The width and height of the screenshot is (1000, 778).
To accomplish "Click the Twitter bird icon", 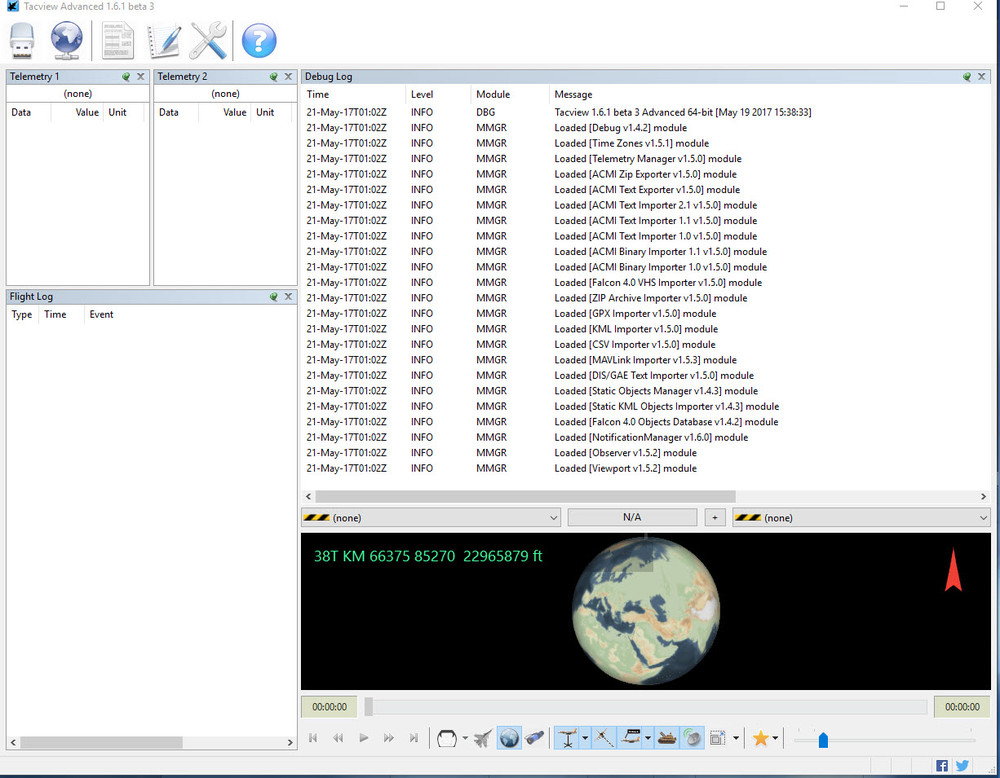I will 962,766.
